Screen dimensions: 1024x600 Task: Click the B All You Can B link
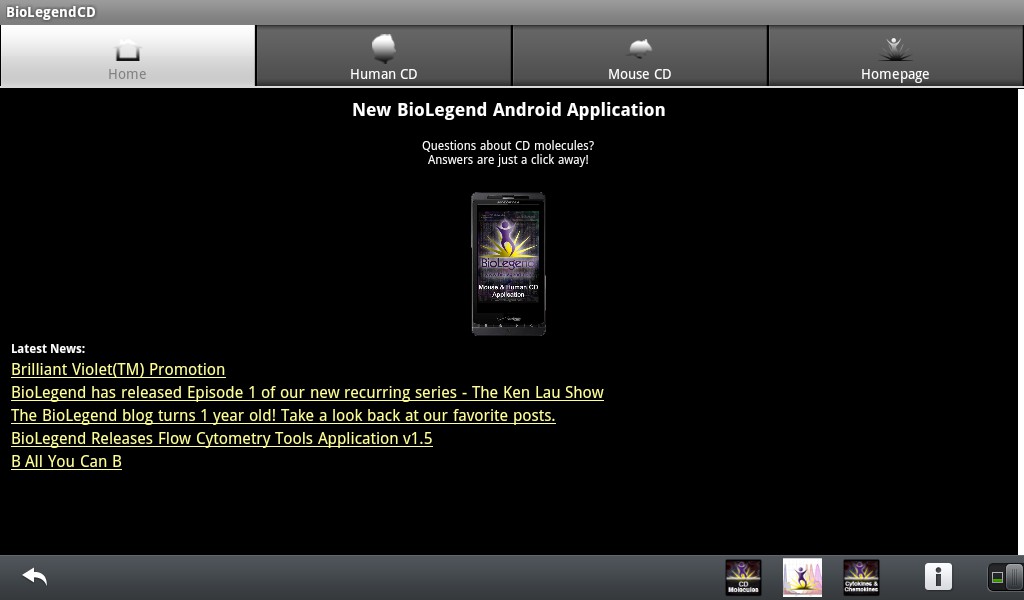click(66, 461)
